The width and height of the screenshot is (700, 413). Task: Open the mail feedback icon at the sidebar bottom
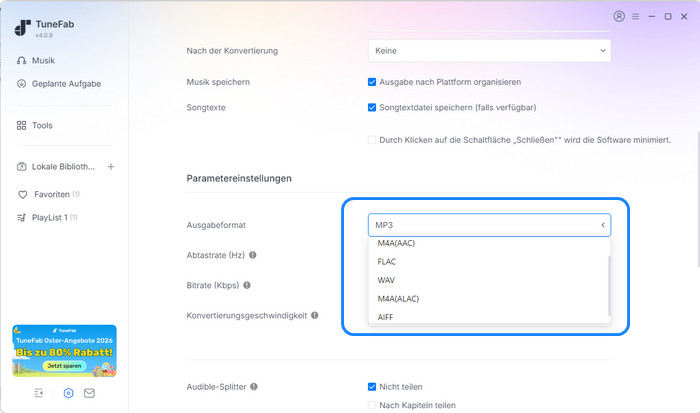coord(89,393)
